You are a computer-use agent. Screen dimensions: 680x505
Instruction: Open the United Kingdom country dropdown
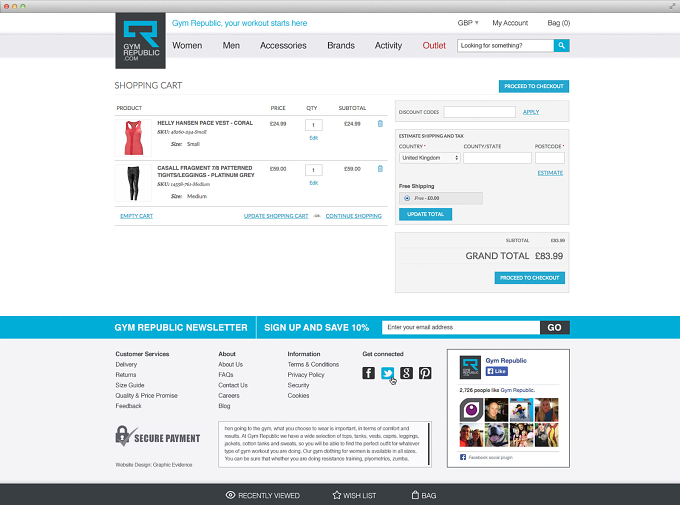point(429,158)
